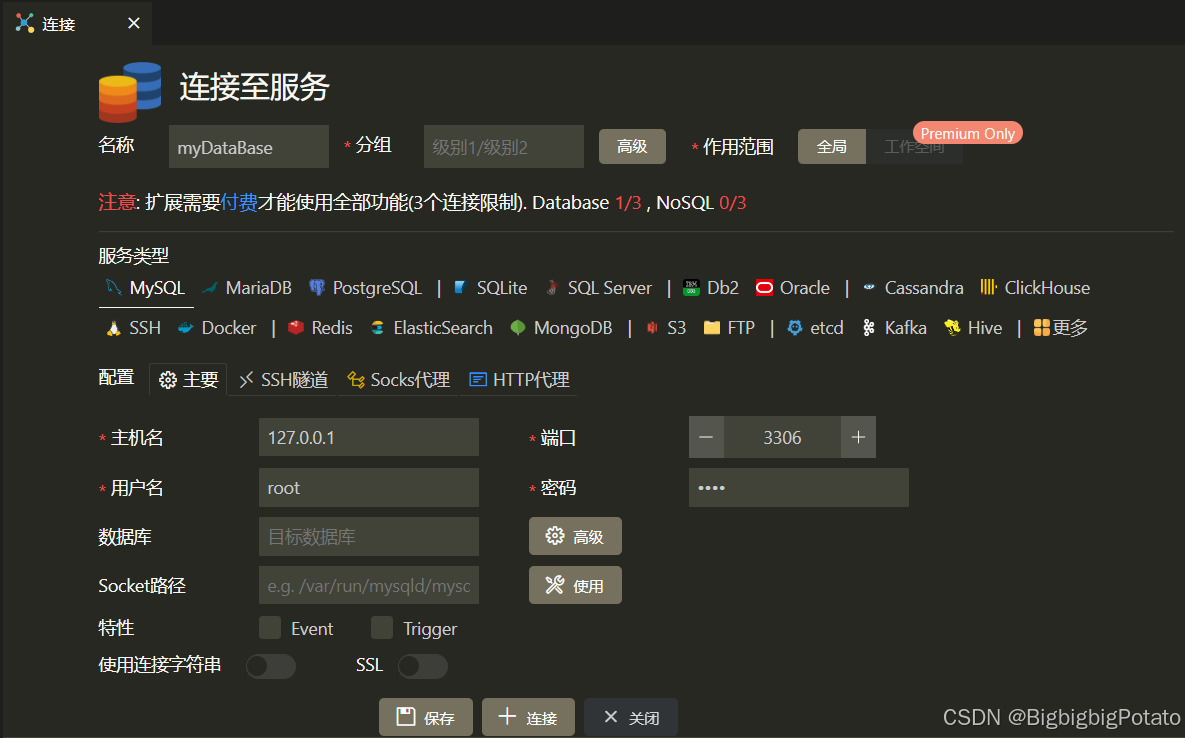Click 高级 button with gear icon
The image size is (1185, 738).
coord(575,536)
